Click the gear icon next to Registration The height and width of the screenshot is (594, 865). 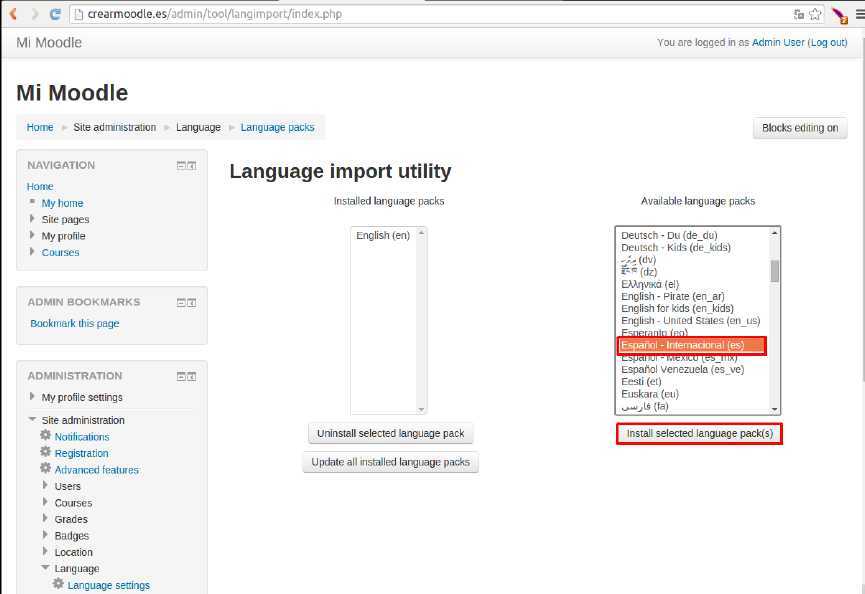click(45, 453)
